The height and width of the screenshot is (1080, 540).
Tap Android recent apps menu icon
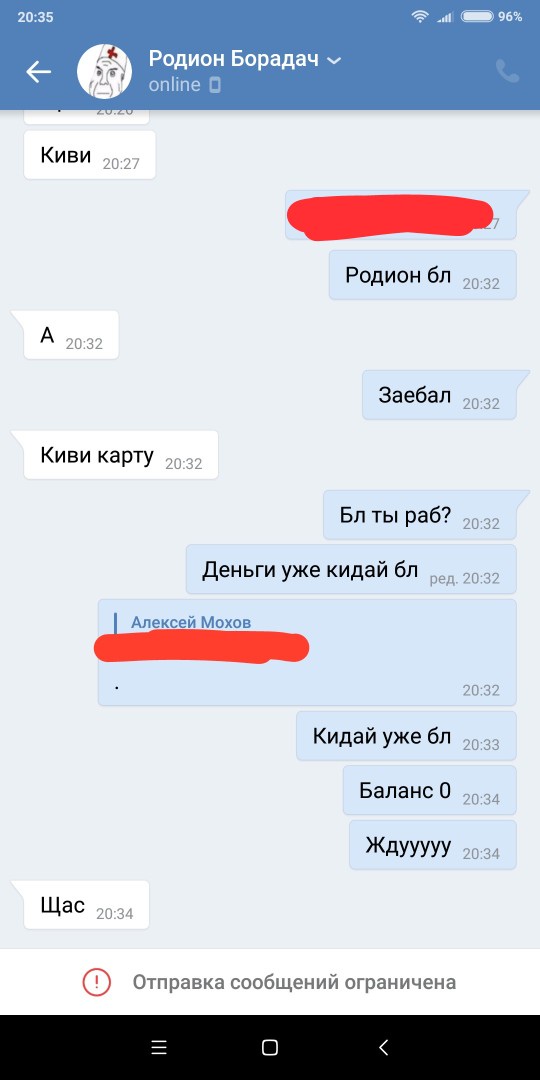pyautogui.click(x=158, y=1048)
